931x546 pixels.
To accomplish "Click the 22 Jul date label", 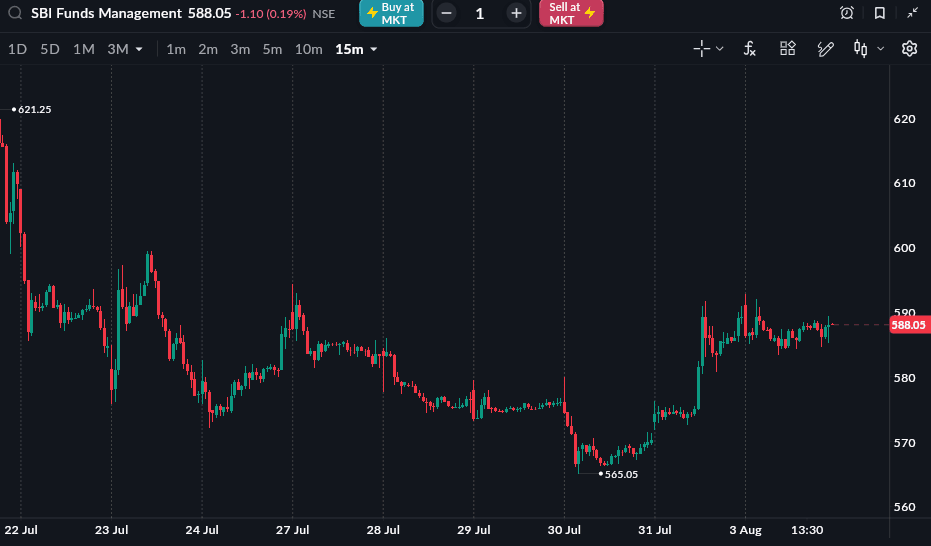I will coord(21,530).
